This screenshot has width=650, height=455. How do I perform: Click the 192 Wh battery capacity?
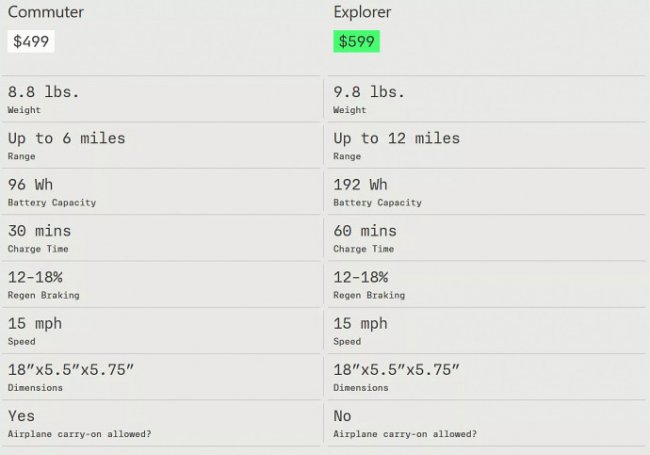click(361, 184)
